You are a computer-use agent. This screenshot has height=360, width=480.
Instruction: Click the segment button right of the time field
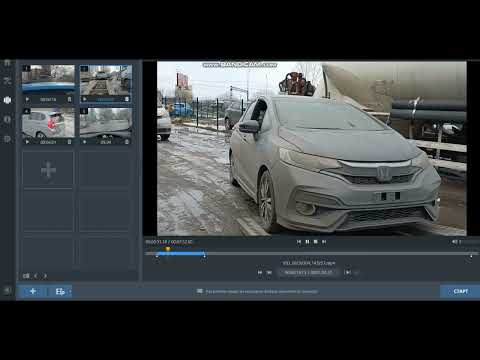[347, 272]
